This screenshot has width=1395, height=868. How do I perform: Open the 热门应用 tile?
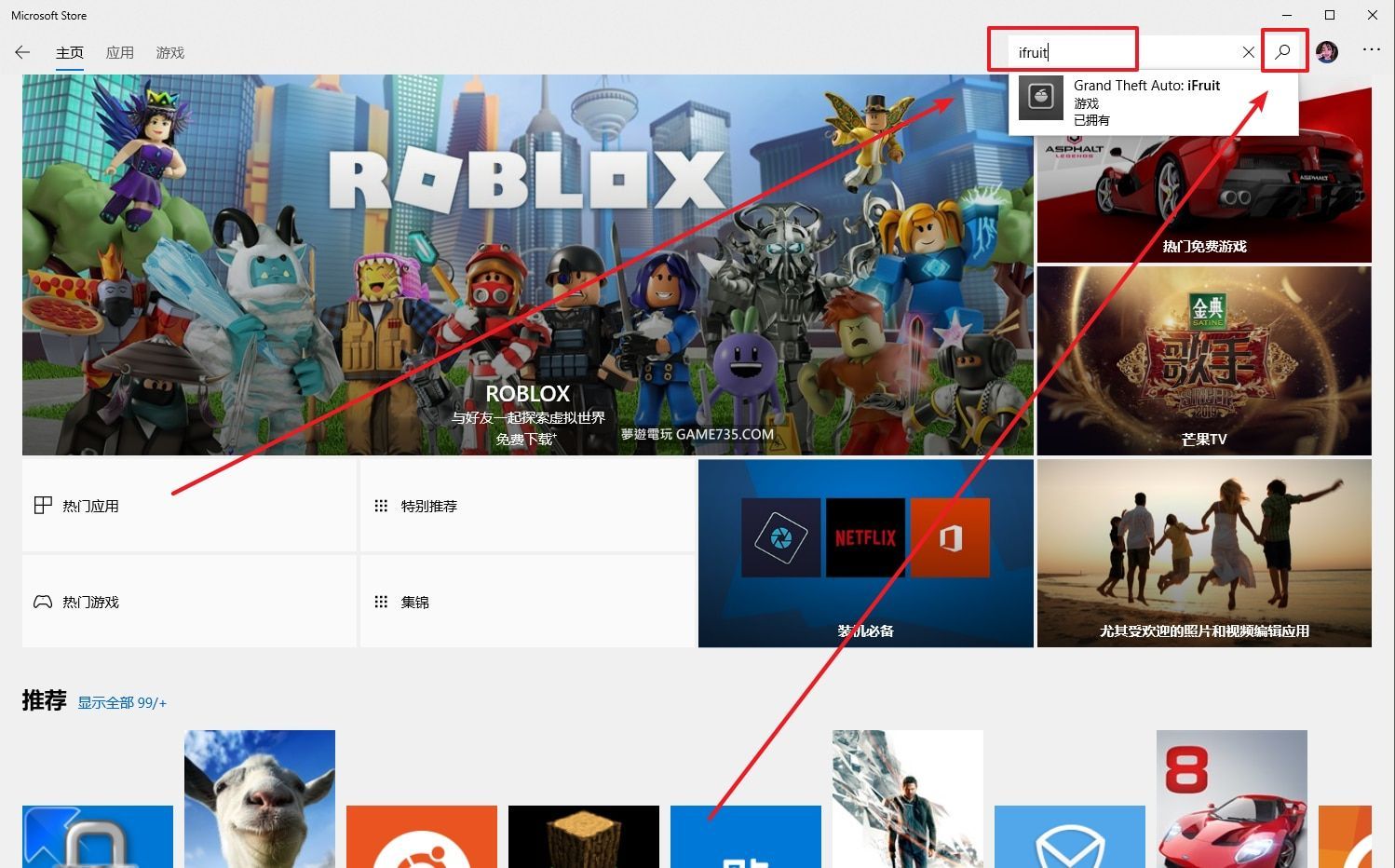tap(189, 506)
